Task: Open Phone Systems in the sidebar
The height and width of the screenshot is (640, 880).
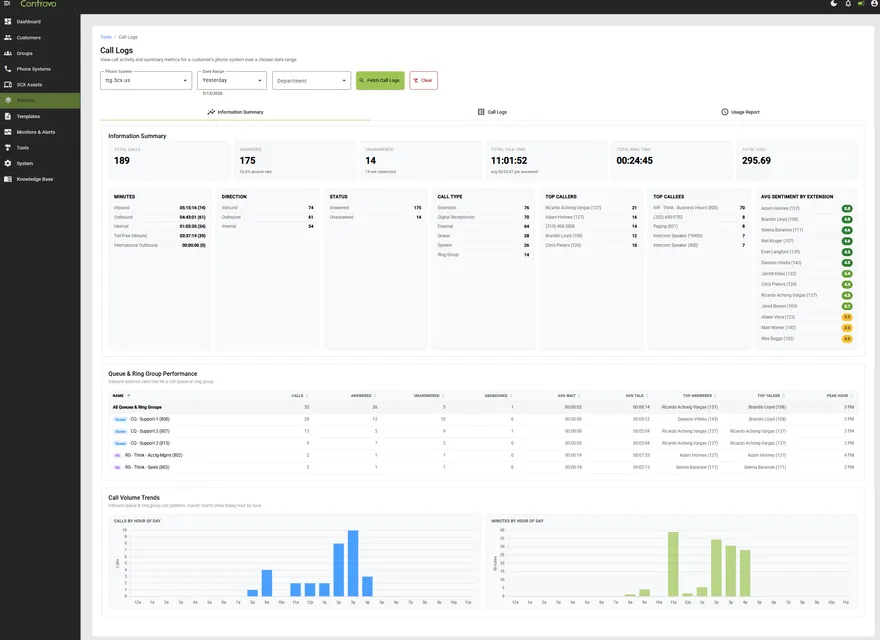Action: [x=40, y=69]
